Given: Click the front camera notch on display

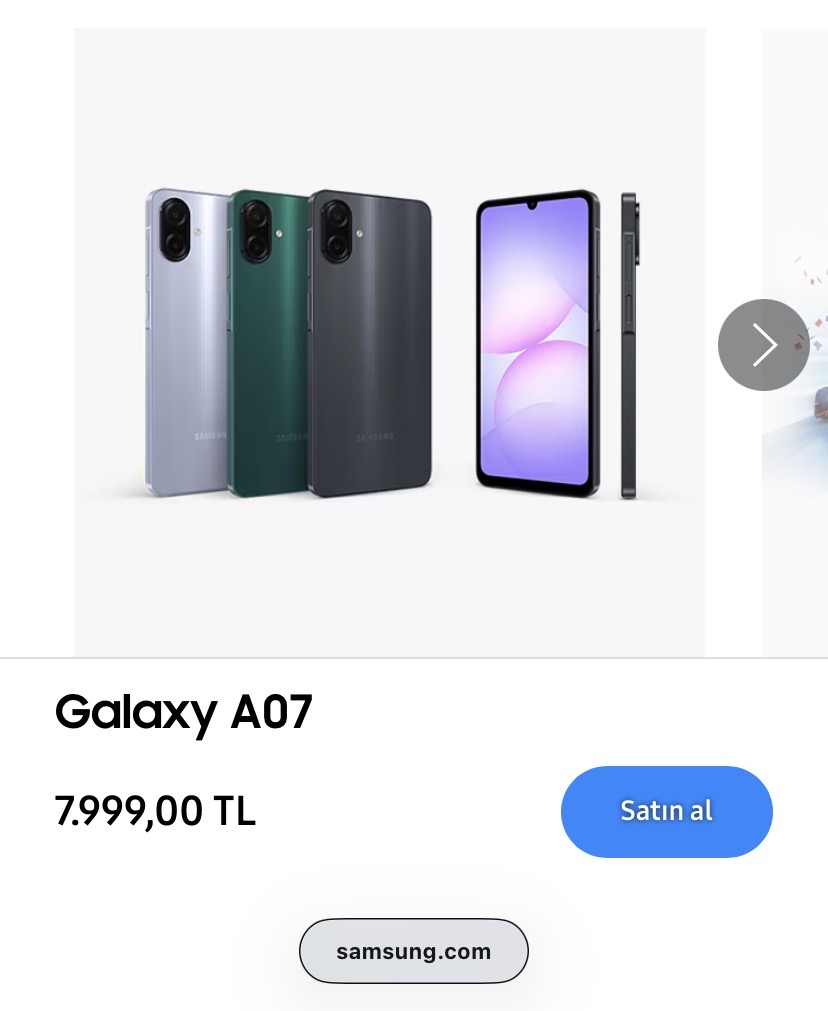Looking at the screenshot, I should 532,206.
